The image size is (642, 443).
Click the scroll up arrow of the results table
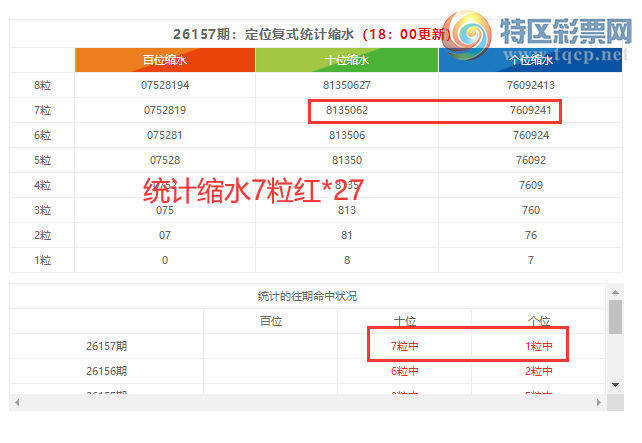coord(615,292)
